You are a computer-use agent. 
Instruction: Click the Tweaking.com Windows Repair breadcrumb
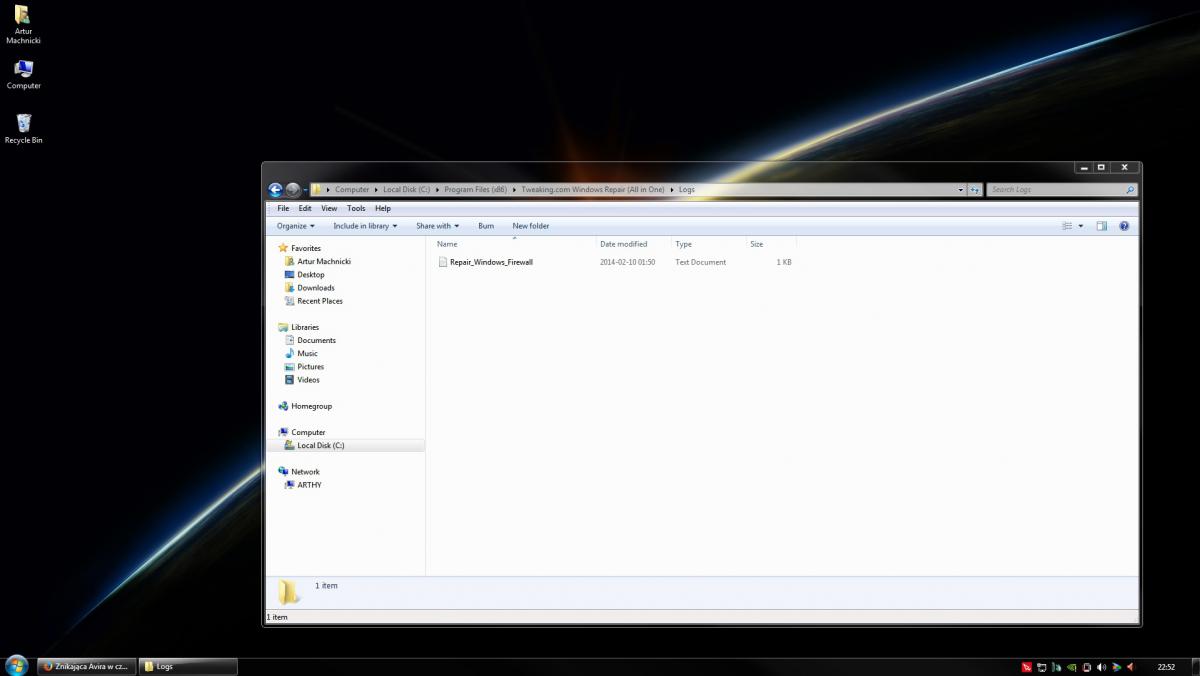click(x=593, y=189)
